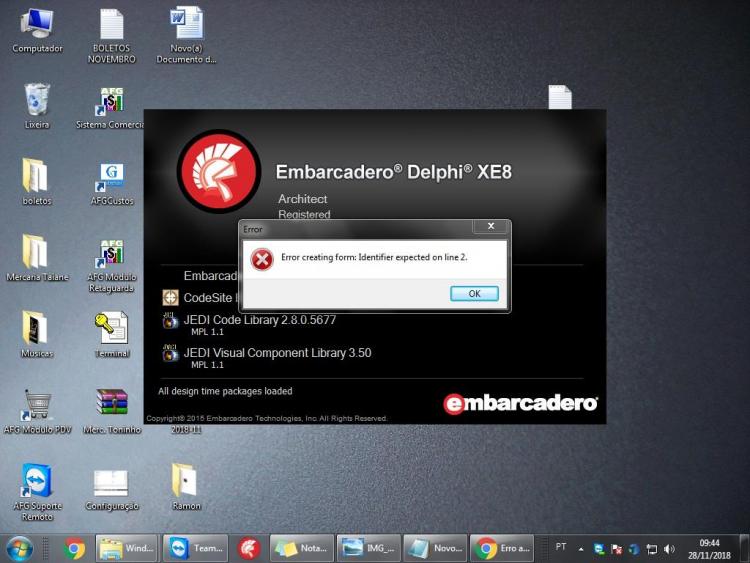Select the Ramon folder

pyautogui.click(x=186, y=487)
